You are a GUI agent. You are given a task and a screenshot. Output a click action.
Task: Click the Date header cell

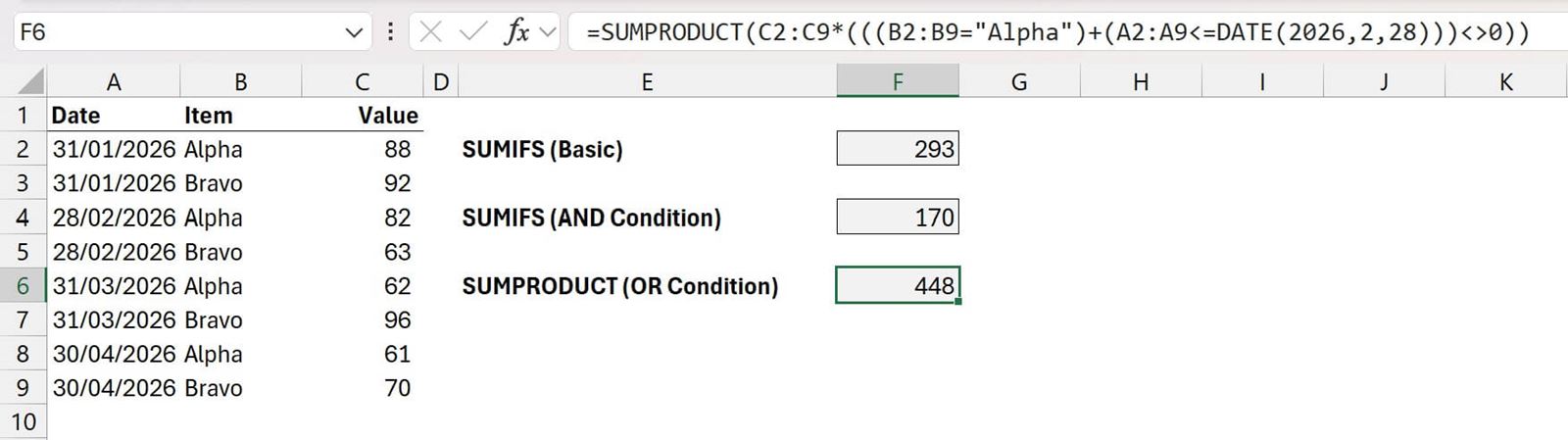114,116
